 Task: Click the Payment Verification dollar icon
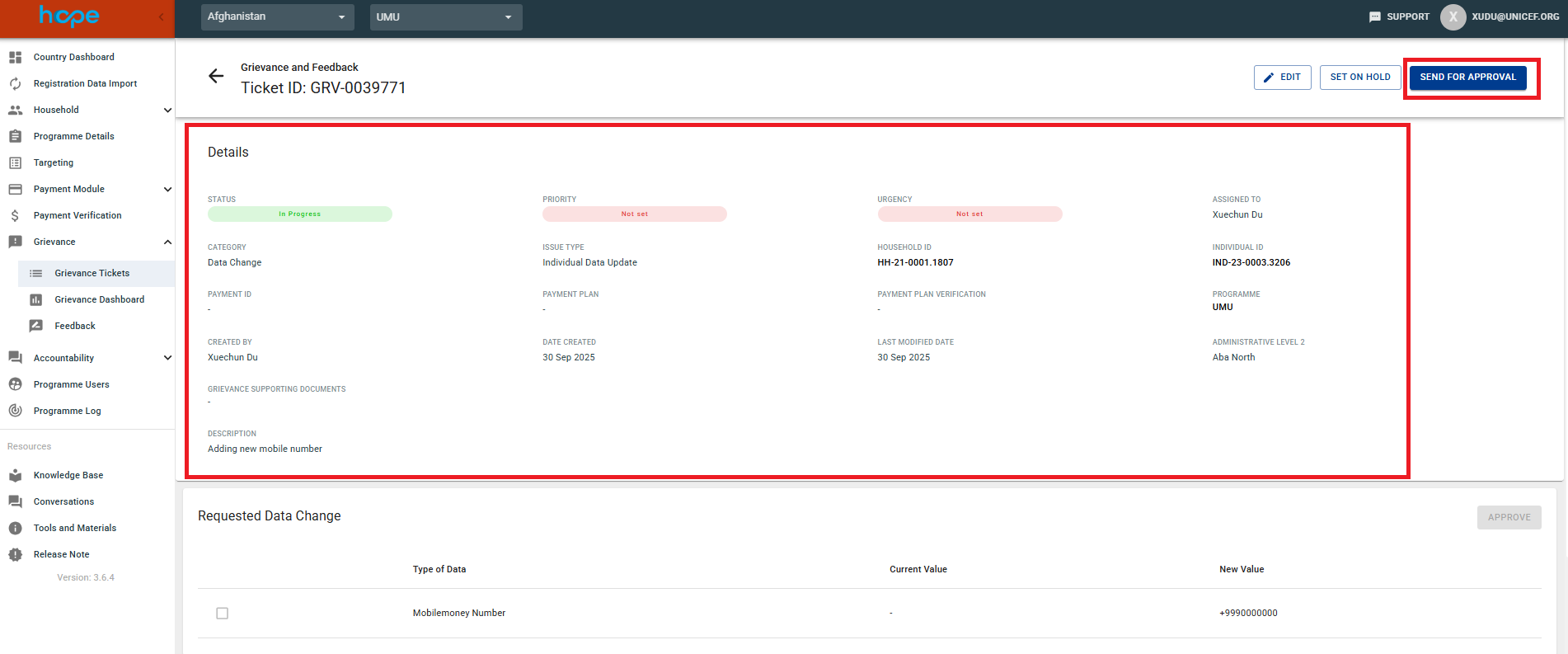click(15, 215)
